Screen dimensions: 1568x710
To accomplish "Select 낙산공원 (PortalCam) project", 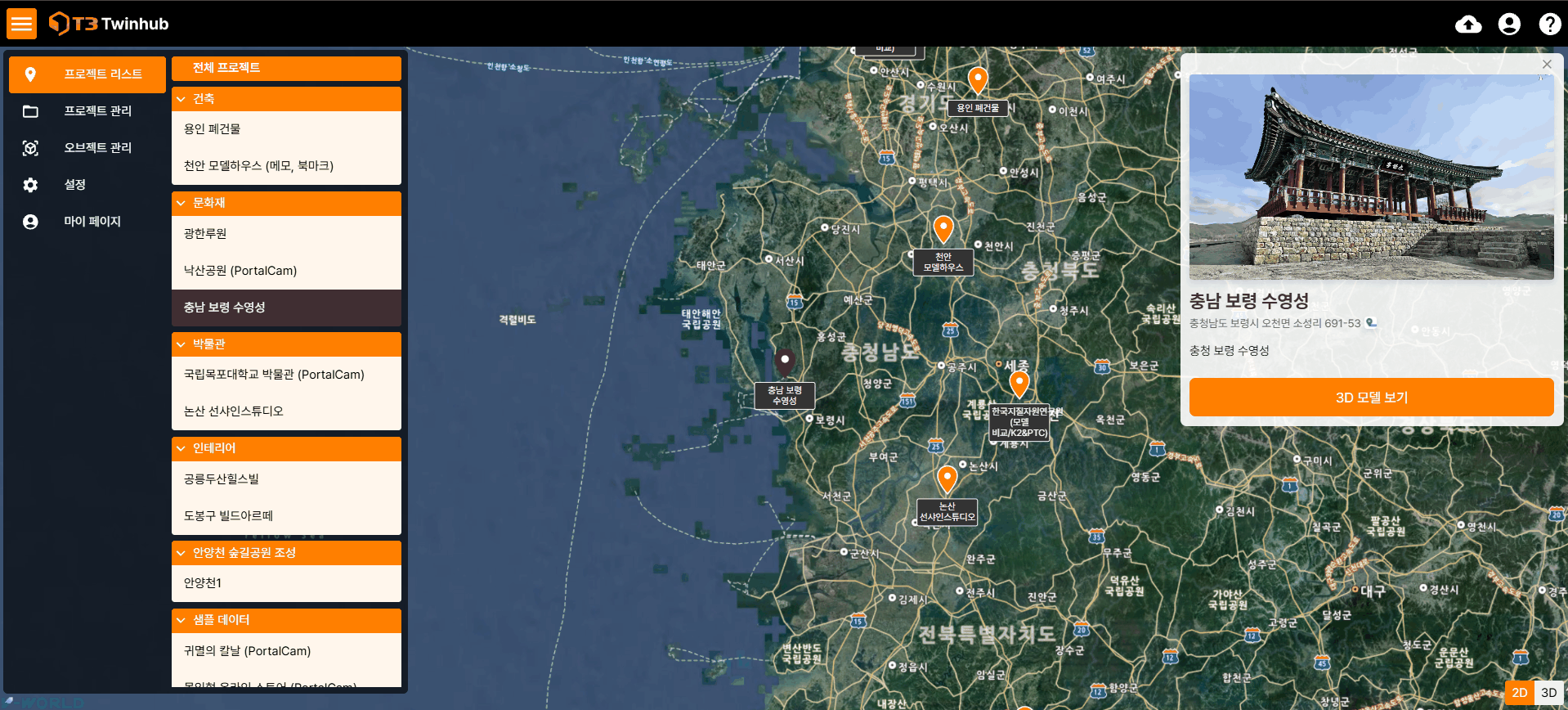I will (x=286, y=271).
